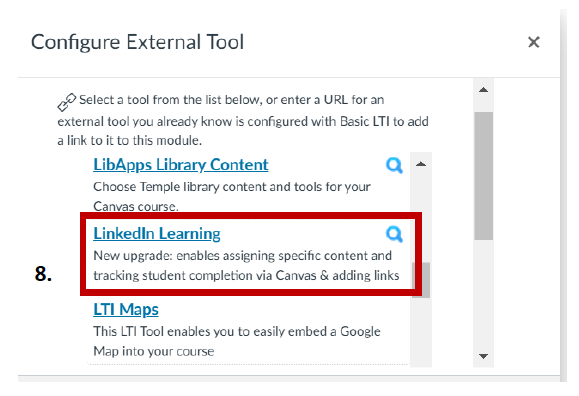Viewport: 579px width, 396px height.
Task: Click the chain link icon beside instructions
Action: (x=66, y=102)
